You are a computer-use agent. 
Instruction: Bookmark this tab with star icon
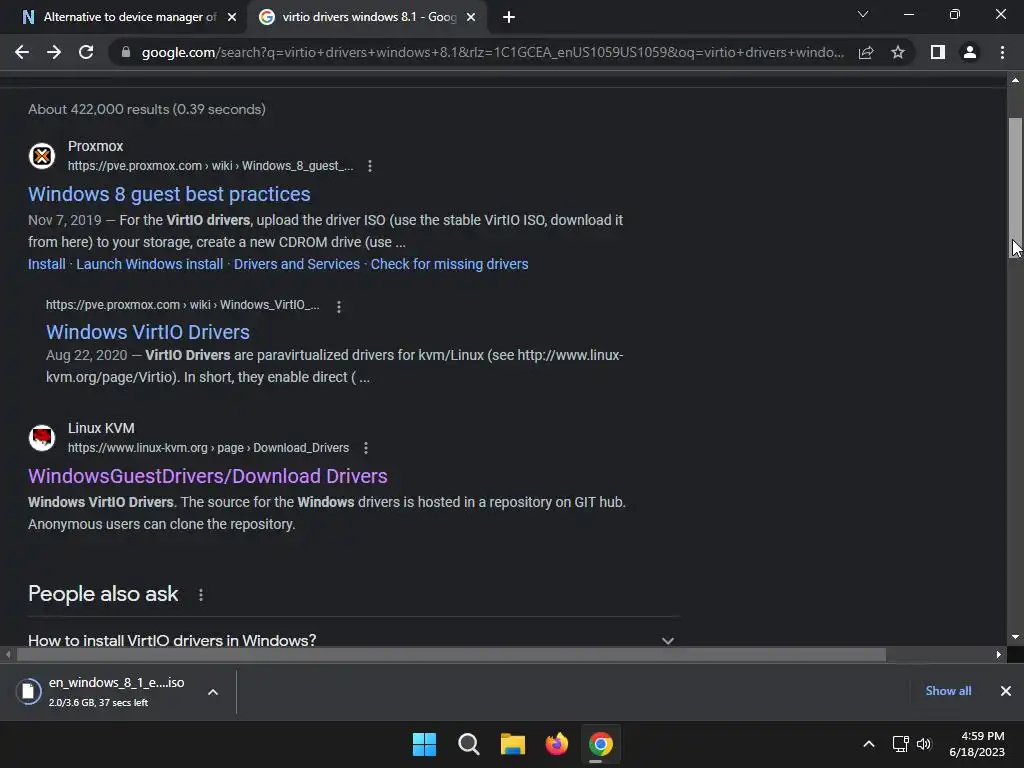click(898, 52)
